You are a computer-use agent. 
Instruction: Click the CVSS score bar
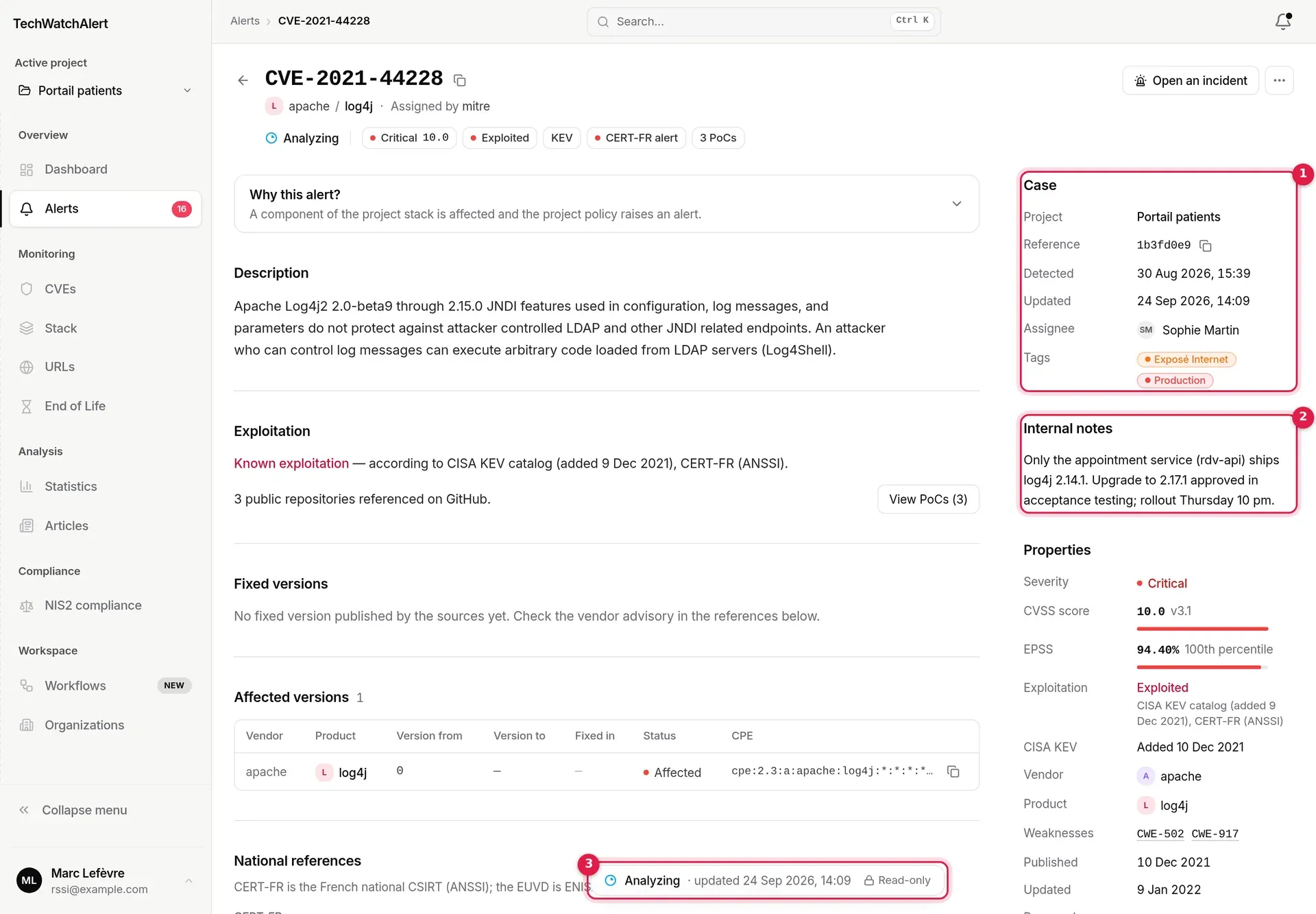point(1202,629)
